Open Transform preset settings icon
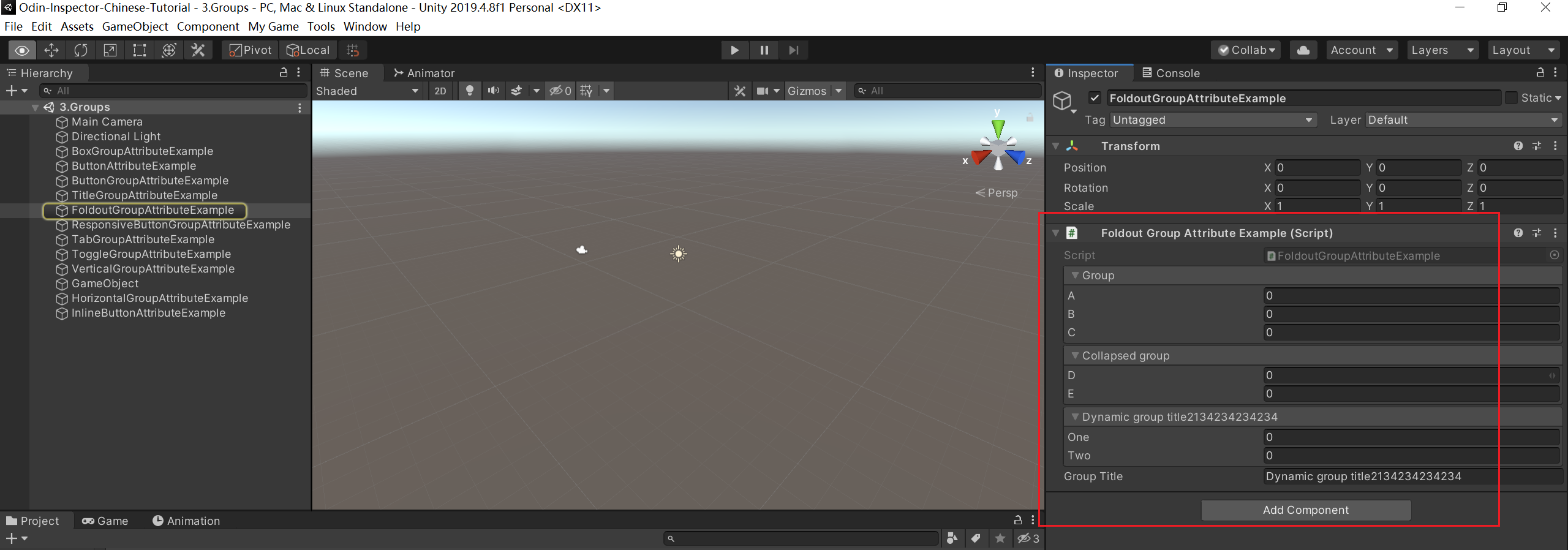The image size is (1568, 550). [x=1537, y=146]
